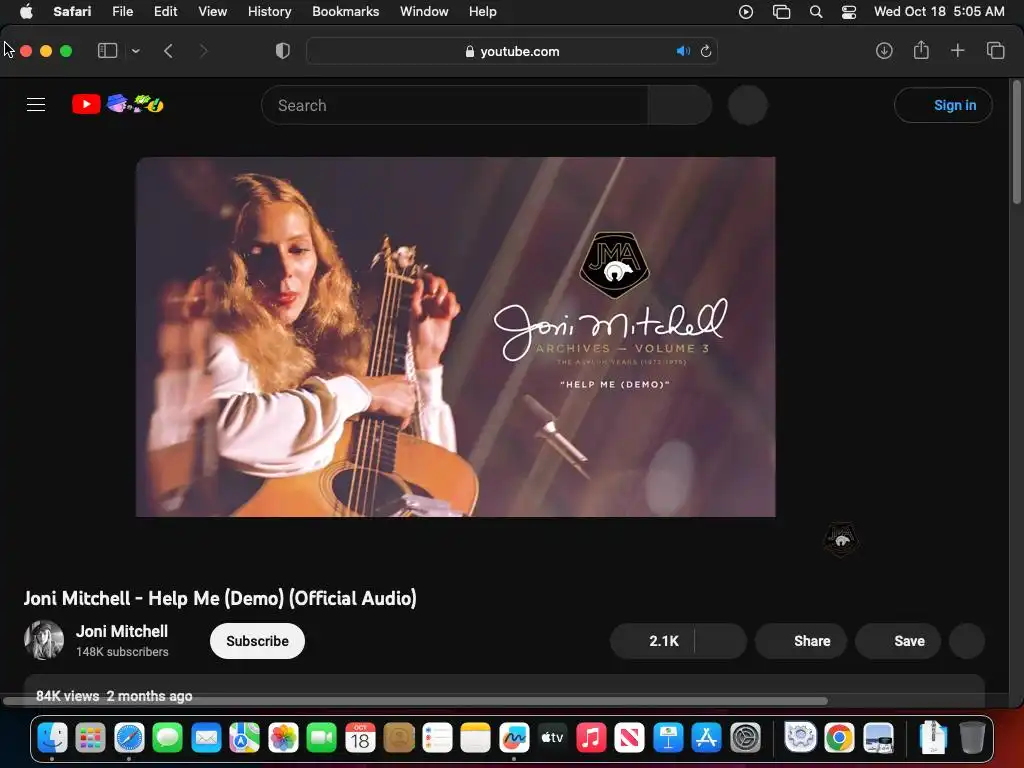Subscribe to the Joni Mitchell channel
Viewport: 1024px width, 768px height.
(257, 641)
